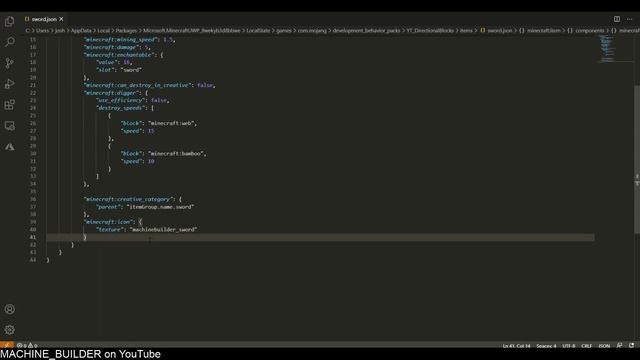Image resolution: width=640 pixels, height=360 pixels.
Task: Click the "minecraft:can_destroy_in_creative" key
Action: coord(138,85)
